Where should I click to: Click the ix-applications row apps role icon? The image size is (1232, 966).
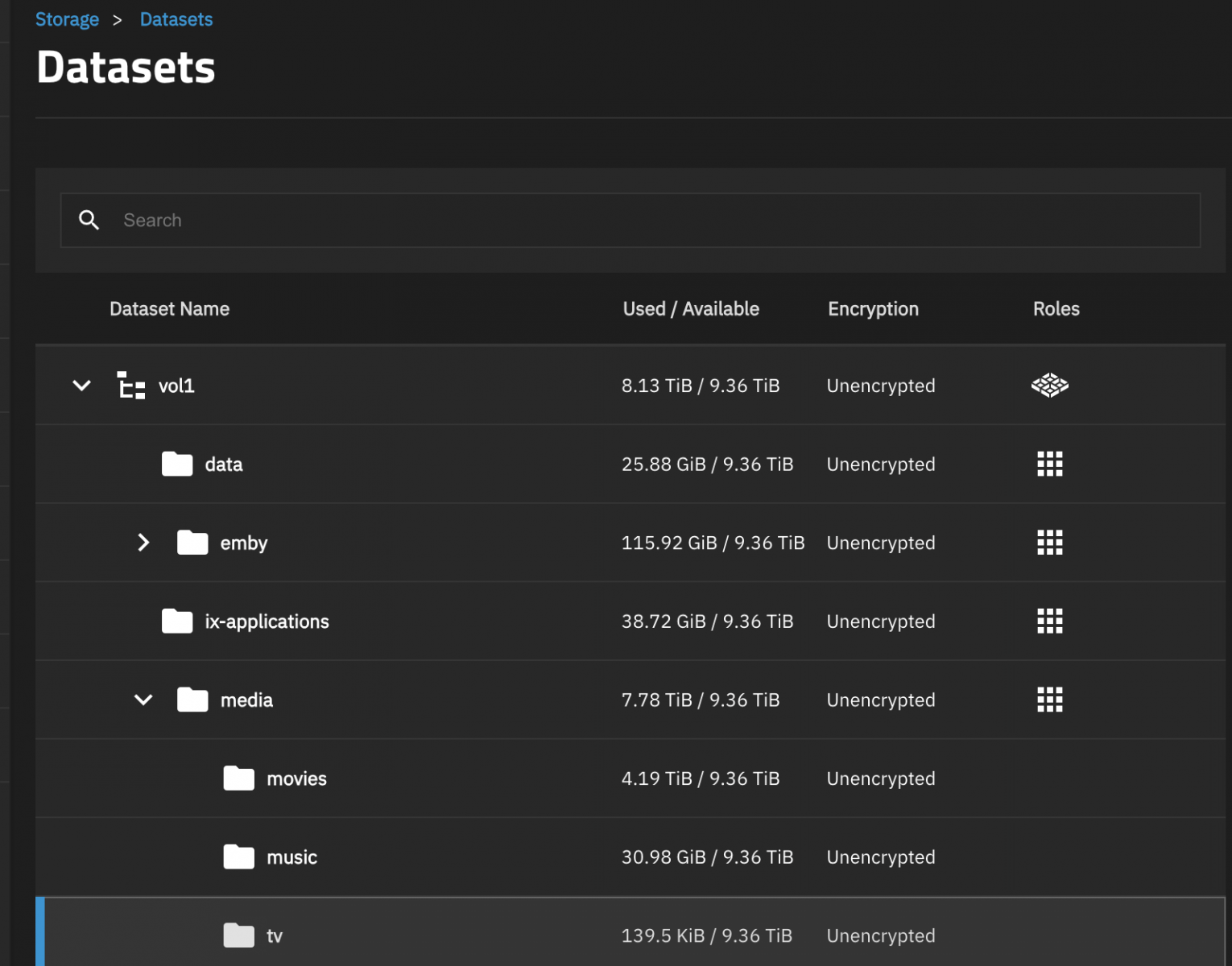click(x=1049, y=621)
